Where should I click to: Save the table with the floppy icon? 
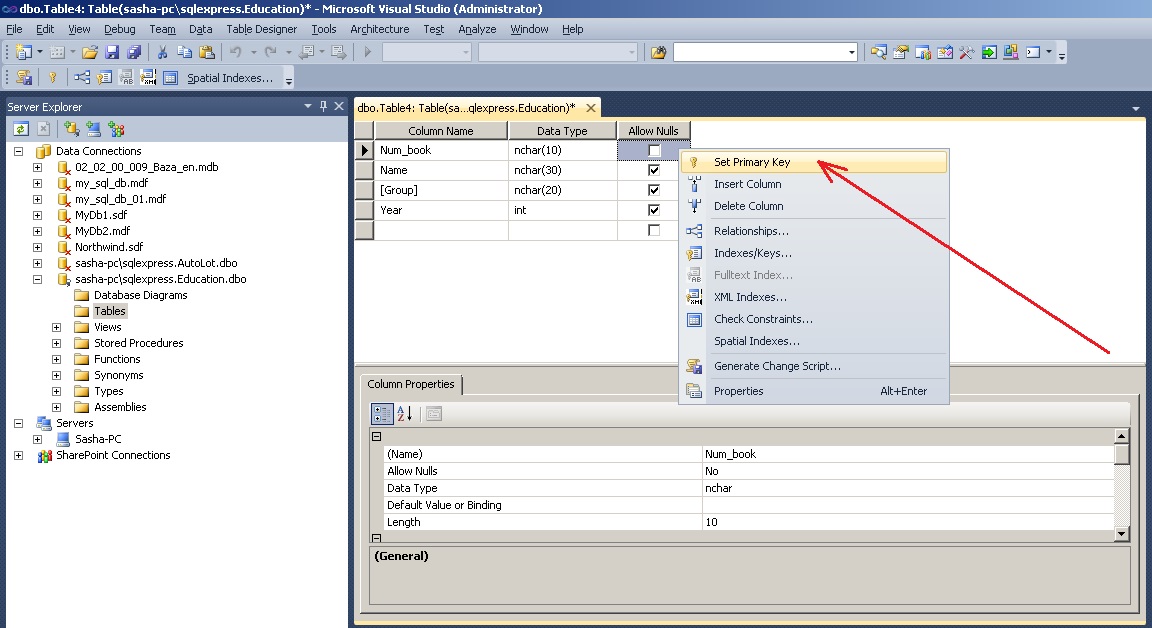coord(112,52)
